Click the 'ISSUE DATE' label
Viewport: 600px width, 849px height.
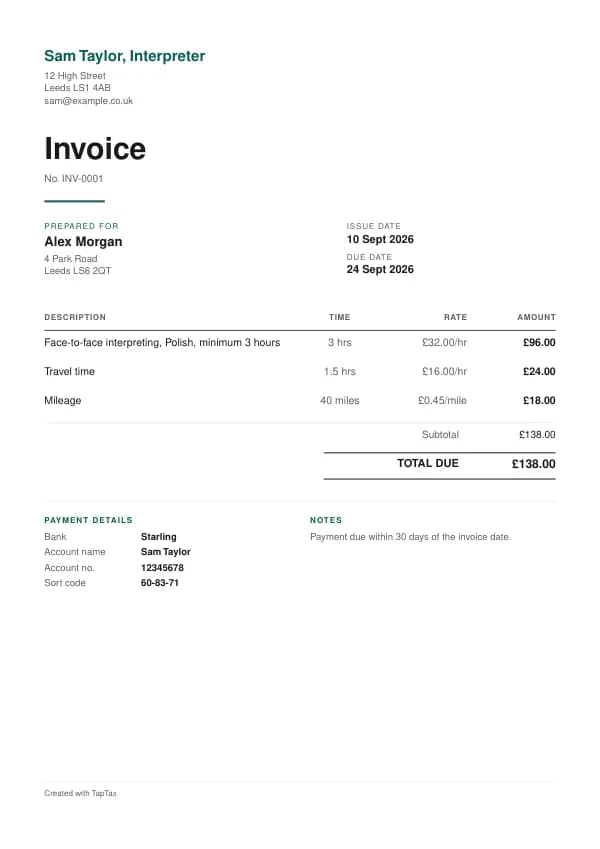coord(374,226)
